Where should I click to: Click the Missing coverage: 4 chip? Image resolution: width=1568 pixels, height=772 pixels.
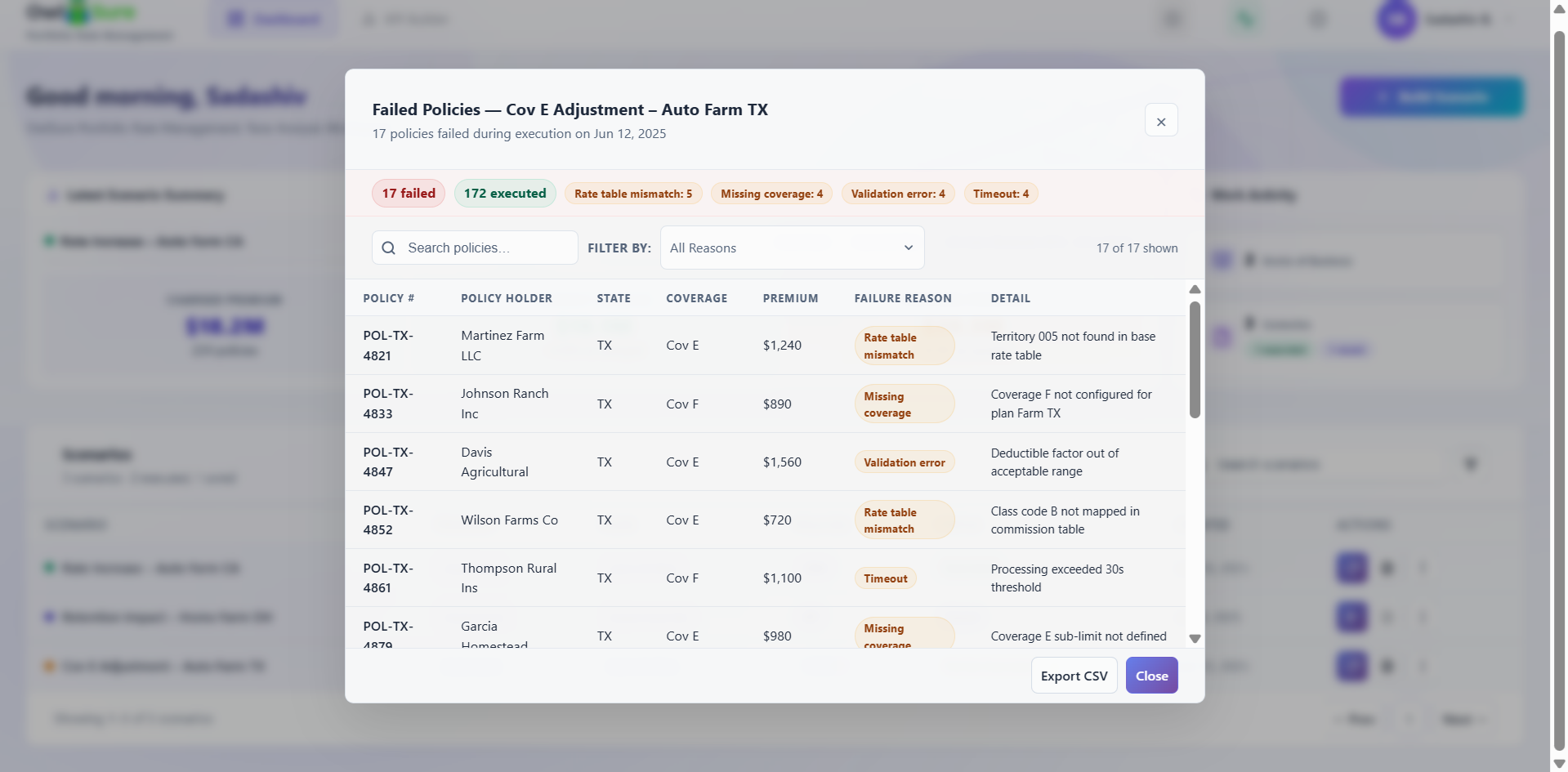point(771,194)
